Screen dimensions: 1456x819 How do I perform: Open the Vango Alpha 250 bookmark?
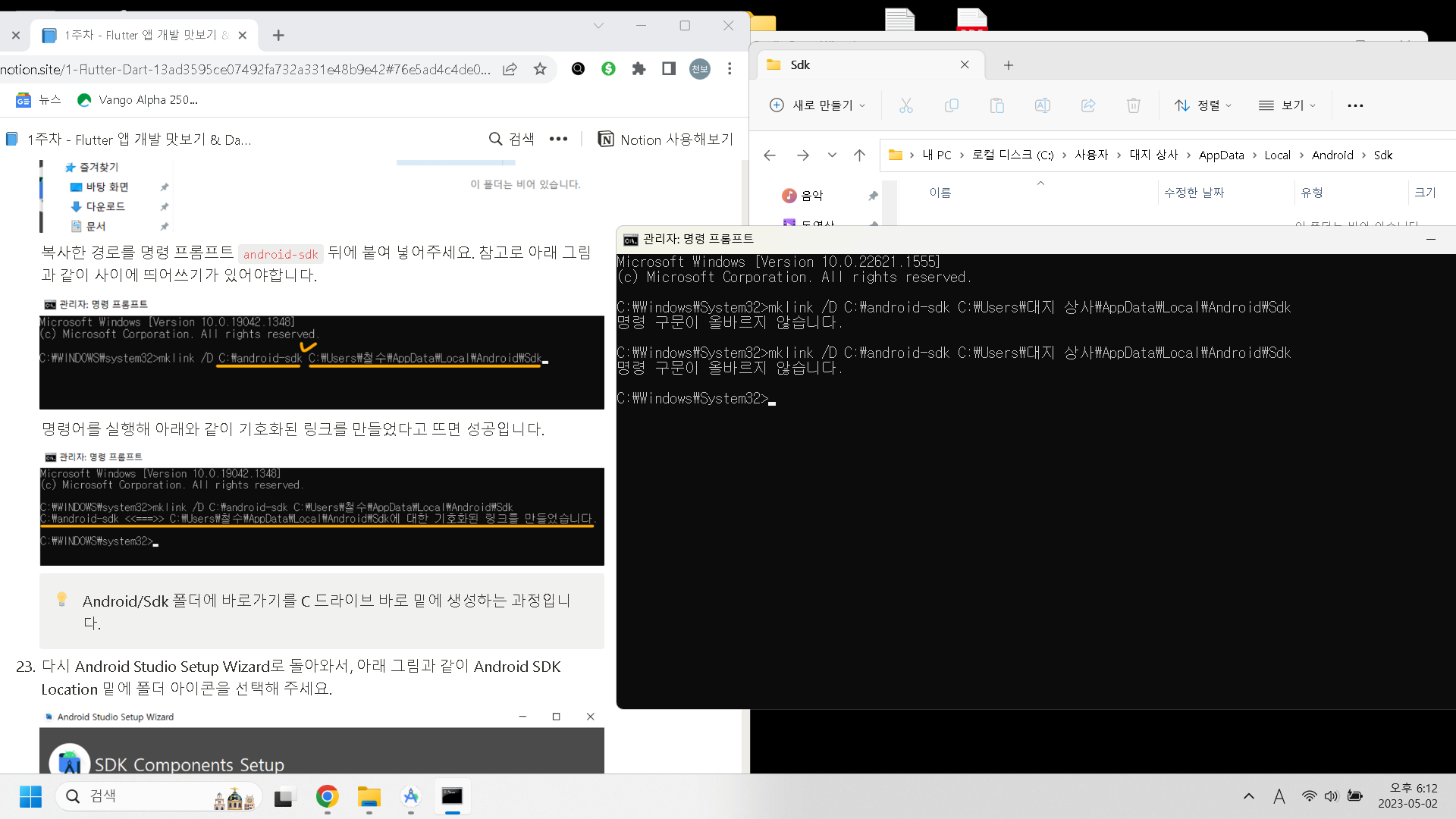pos(137,99)
